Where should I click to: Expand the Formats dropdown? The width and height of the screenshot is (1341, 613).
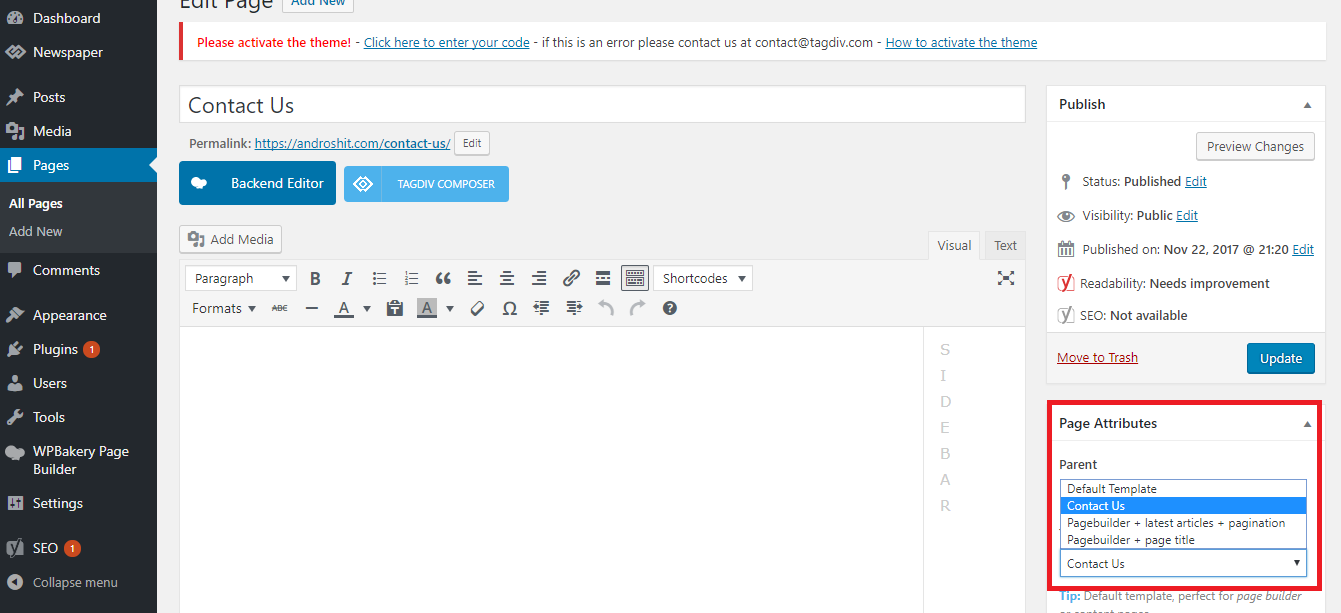point(222,308)
